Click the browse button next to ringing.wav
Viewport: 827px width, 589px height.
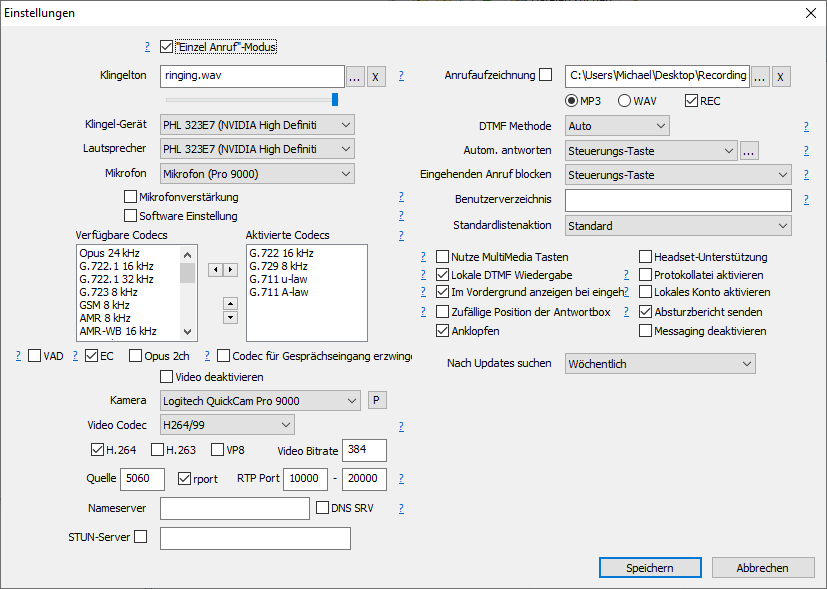point(355,77)
